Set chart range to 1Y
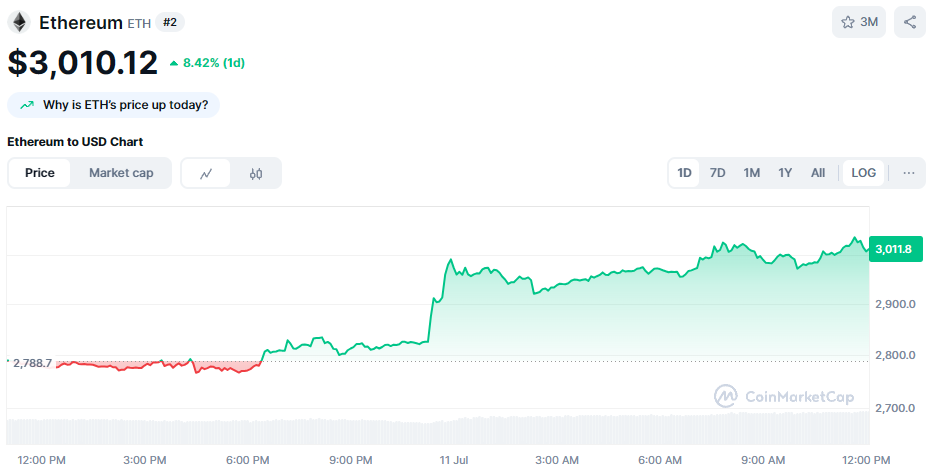 [x=785, y=173]
